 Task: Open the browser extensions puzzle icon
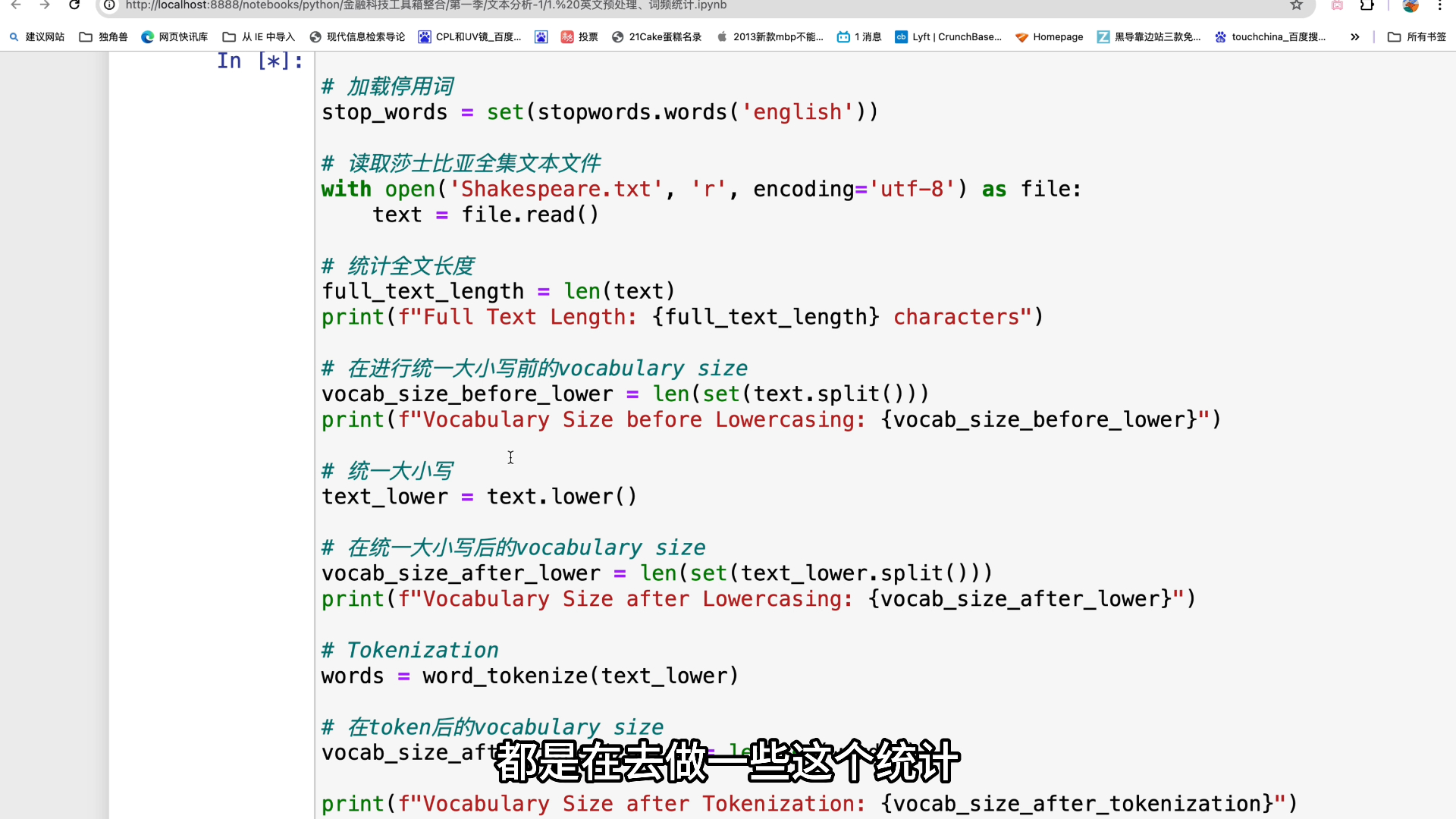click(x=1367, y=5)
